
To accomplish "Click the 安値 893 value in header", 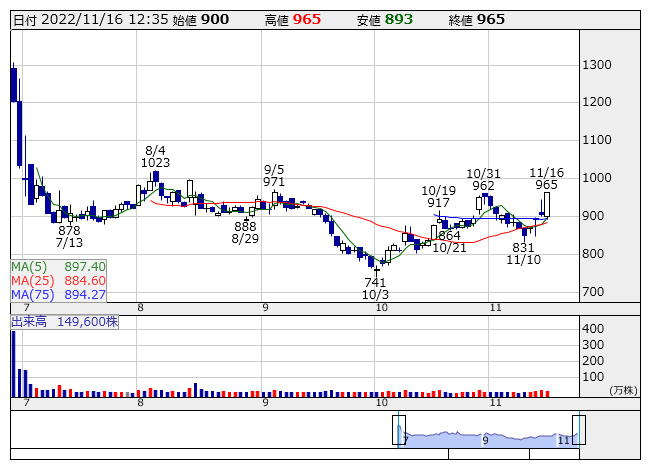I will pos(398,20).
